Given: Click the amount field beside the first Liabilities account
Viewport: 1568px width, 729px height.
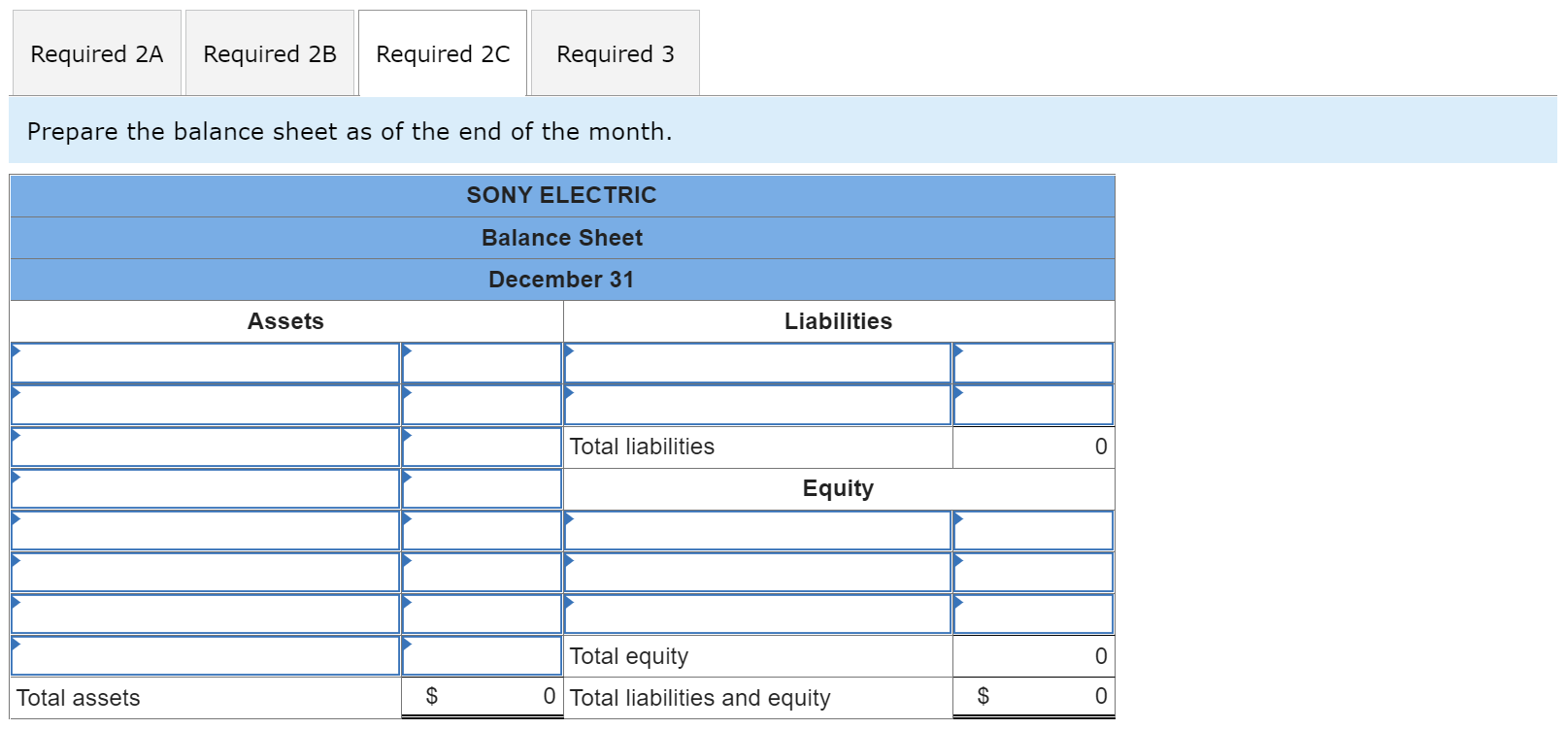Looking at the screenshot, I should click(x=1033, y=362).
